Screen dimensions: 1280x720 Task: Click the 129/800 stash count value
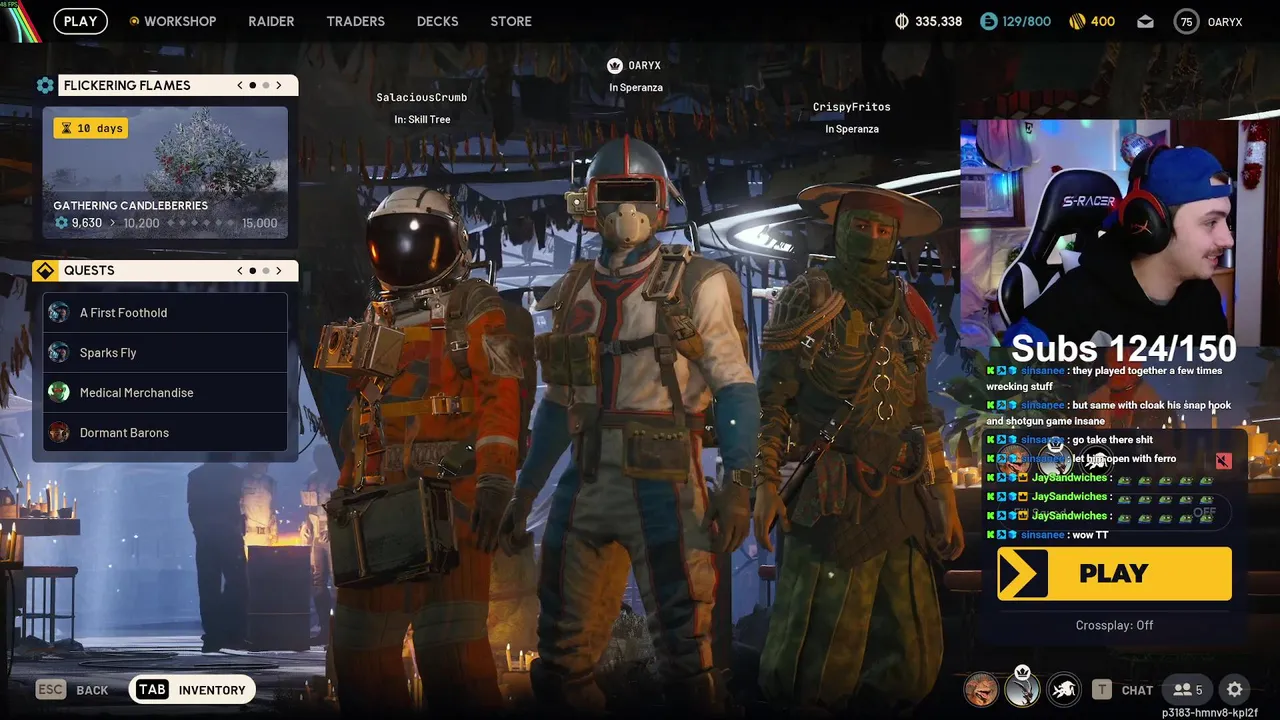click(1027, 21)
